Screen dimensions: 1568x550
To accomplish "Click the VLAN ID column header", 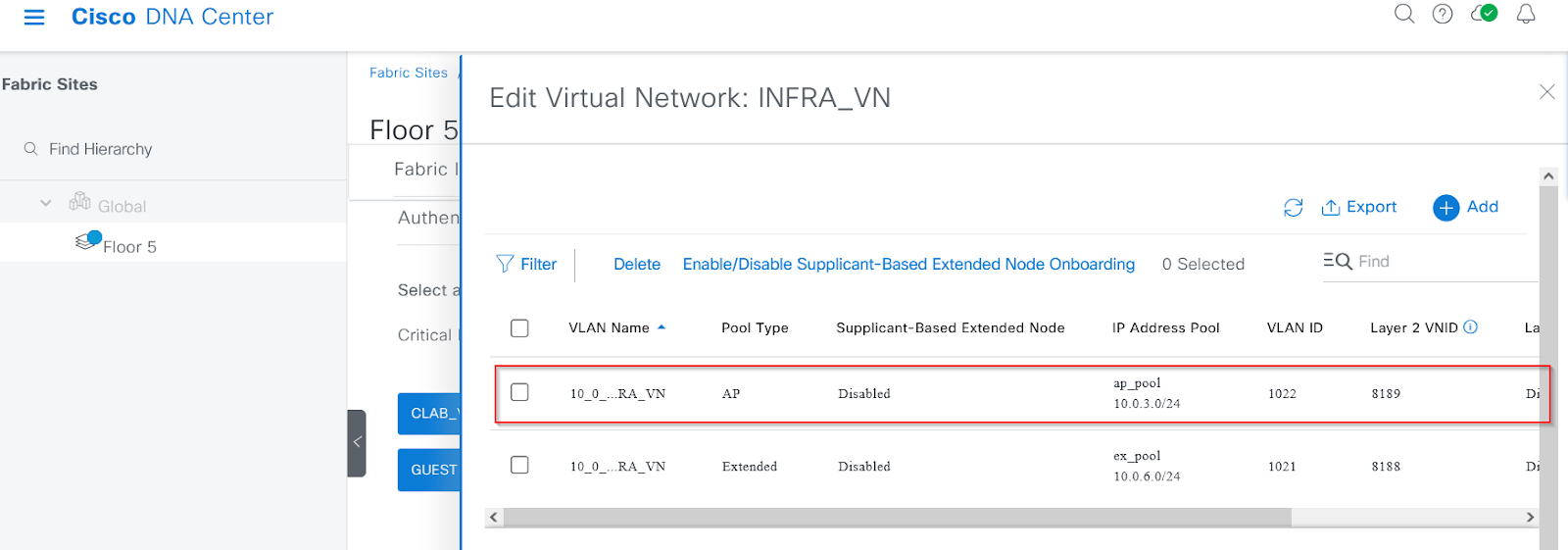I will tap(1295, 327).
